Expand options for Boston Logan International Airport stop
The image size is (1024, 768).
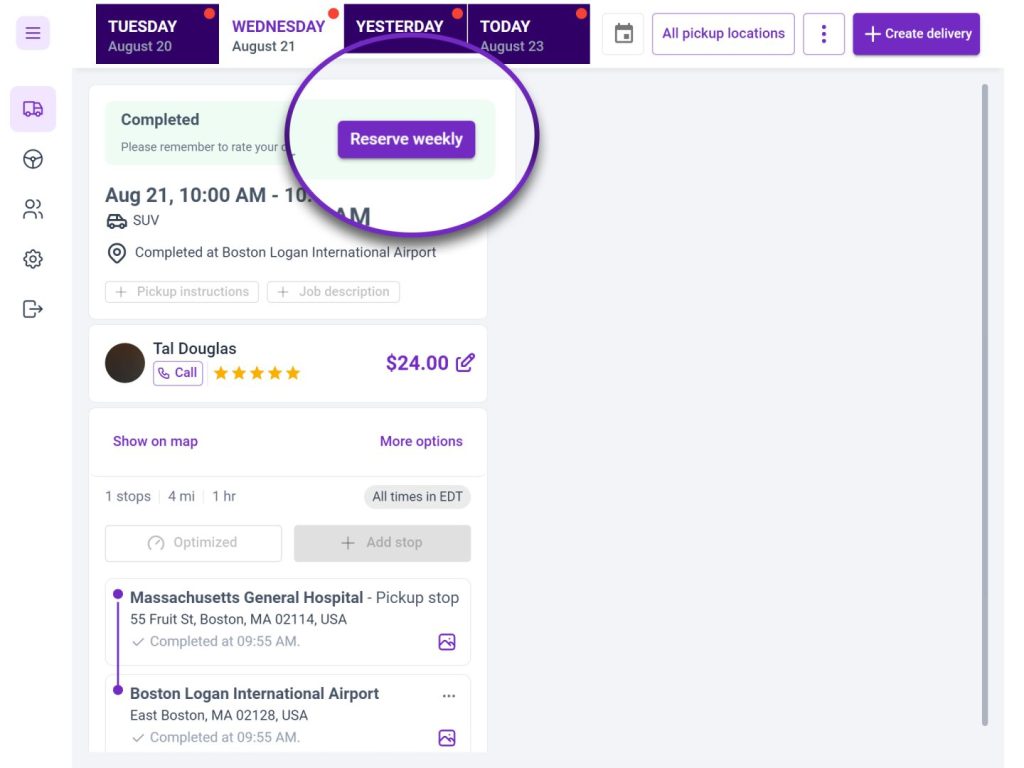pyautogui.click(x=449, y=695)
